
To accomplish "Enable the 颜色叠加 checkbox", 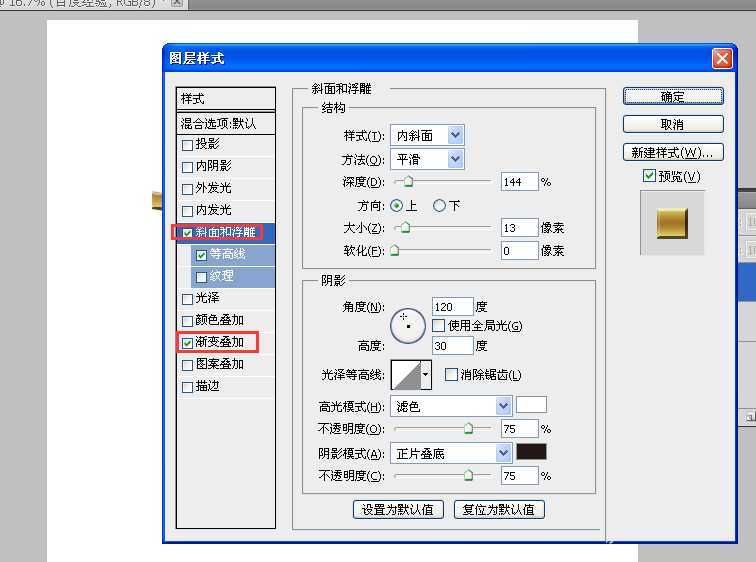I will coord(188,321).
